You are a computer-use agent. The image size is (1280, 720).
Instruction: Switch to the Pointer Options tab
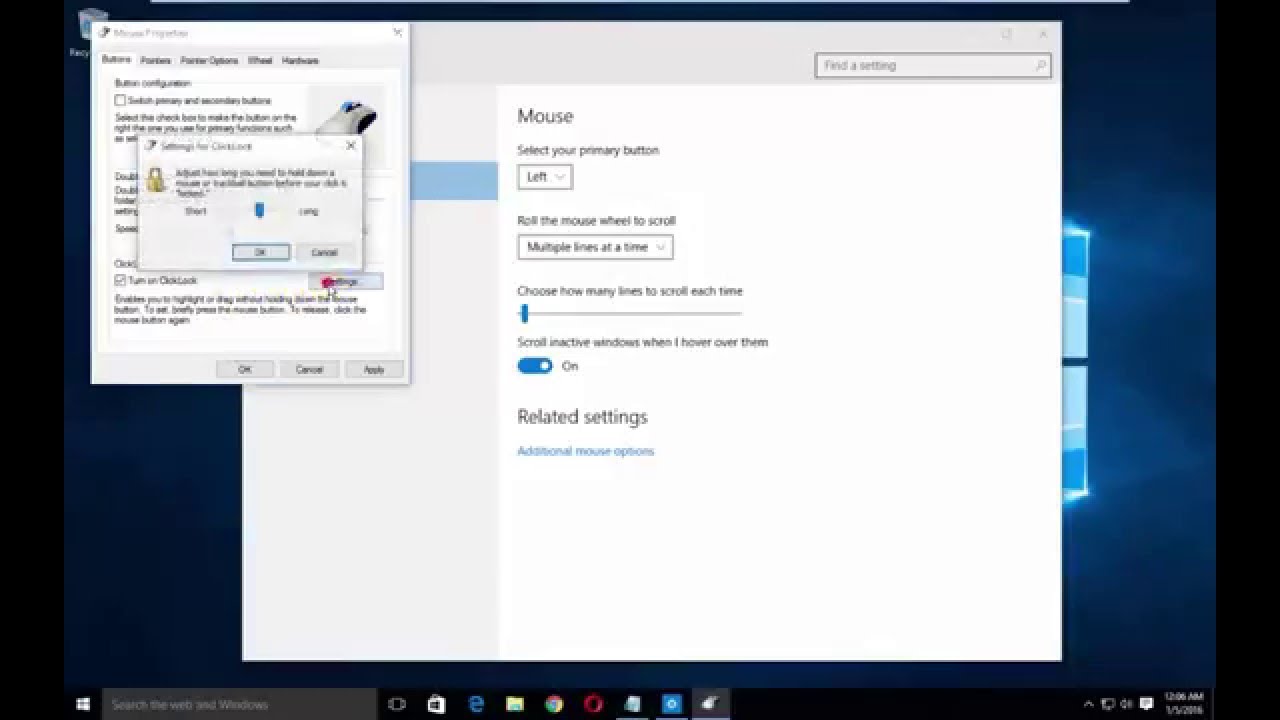click(x=209, y=61)
